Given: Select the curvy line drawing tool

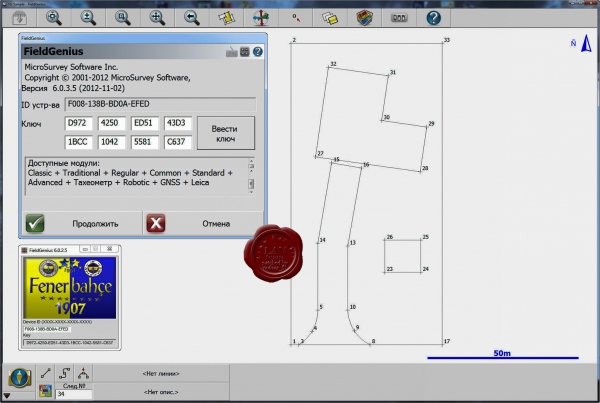Looking at the screenshot, I should coord(65,373).
